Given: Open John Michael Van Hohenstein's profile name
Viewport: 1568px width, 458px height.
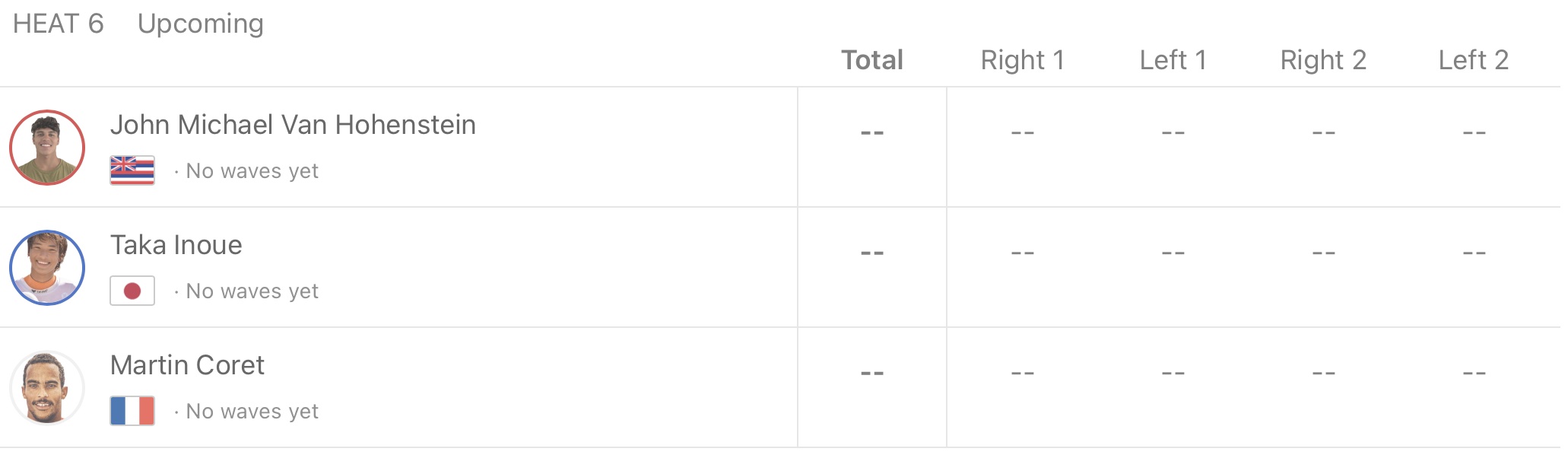Looking at the screenshot, I should [293, 125].
